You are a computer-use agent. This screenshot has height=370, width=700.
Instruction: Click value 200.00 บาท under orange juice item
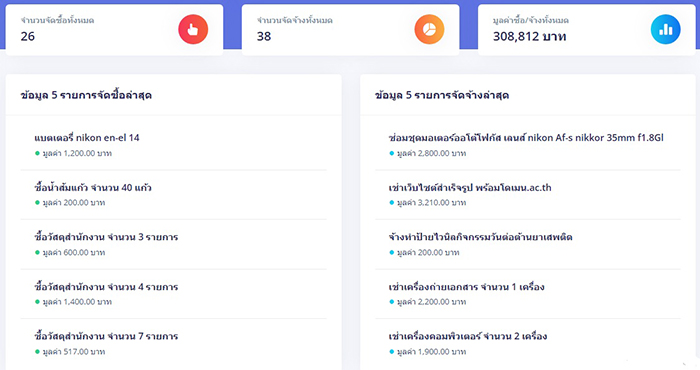[x=74, y=203]
